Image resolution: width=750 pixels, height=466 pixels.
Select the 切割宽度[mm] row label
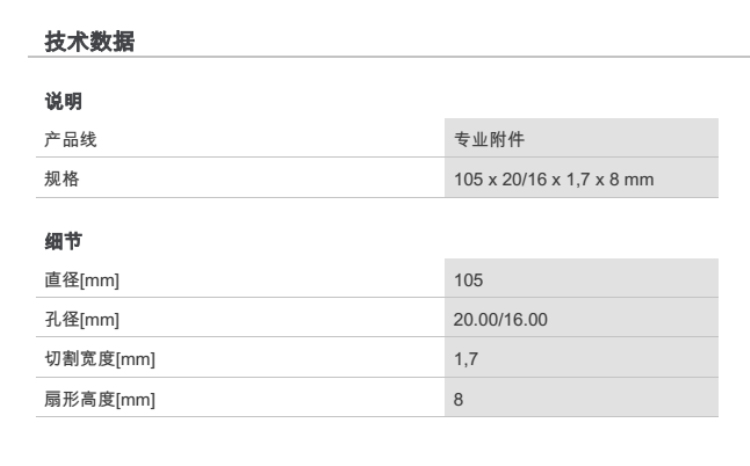coord(98,360)
